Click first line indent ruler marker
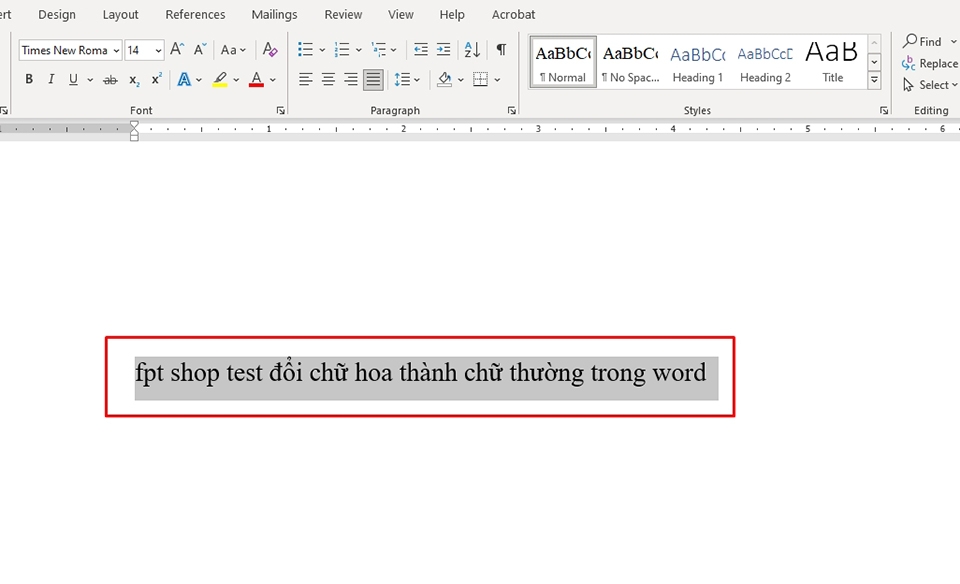This screenshot has width=960, height=584. 134,125
